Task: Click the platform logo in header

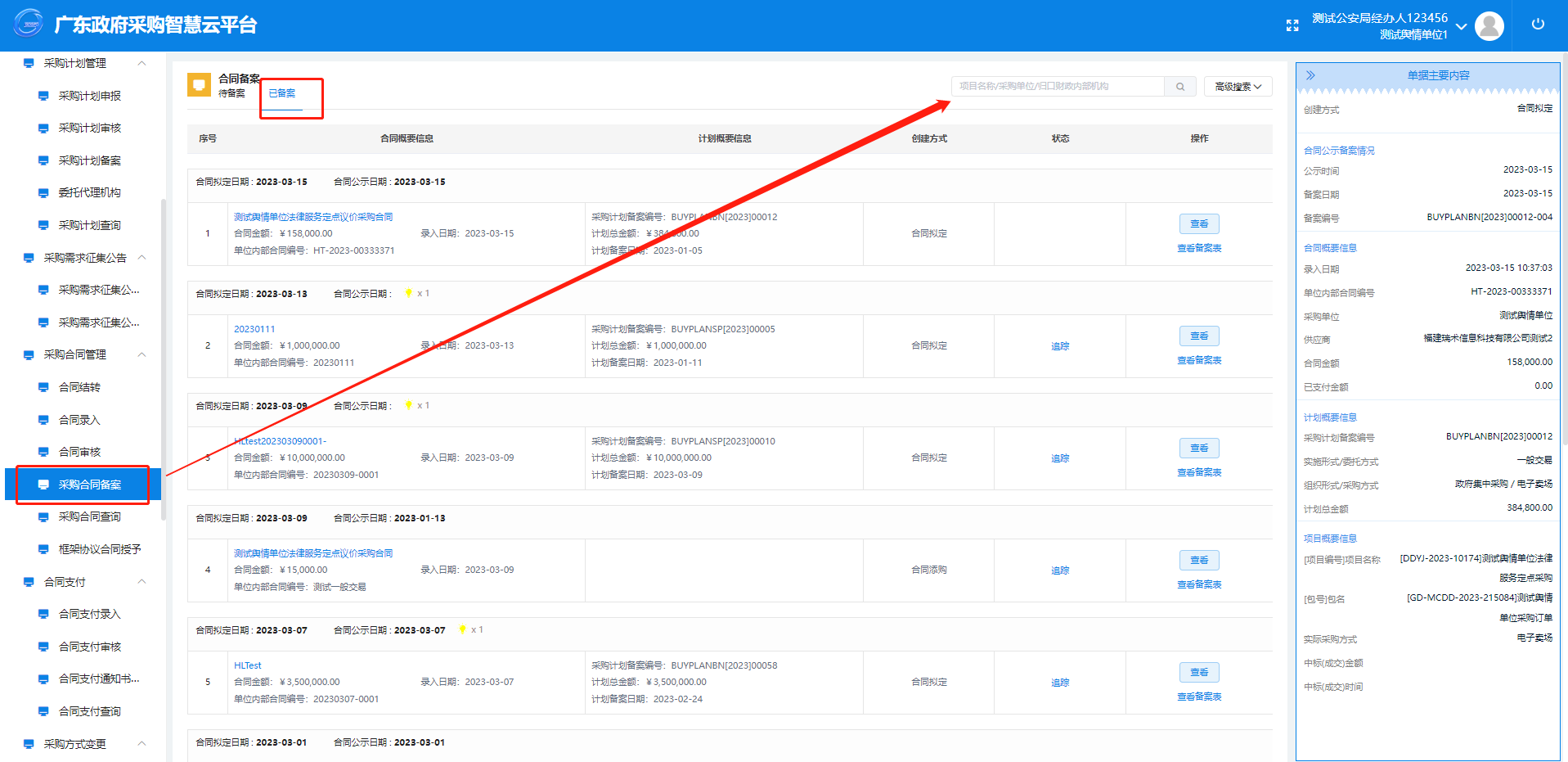Action: pyautogui.click(x=29, y=25)
